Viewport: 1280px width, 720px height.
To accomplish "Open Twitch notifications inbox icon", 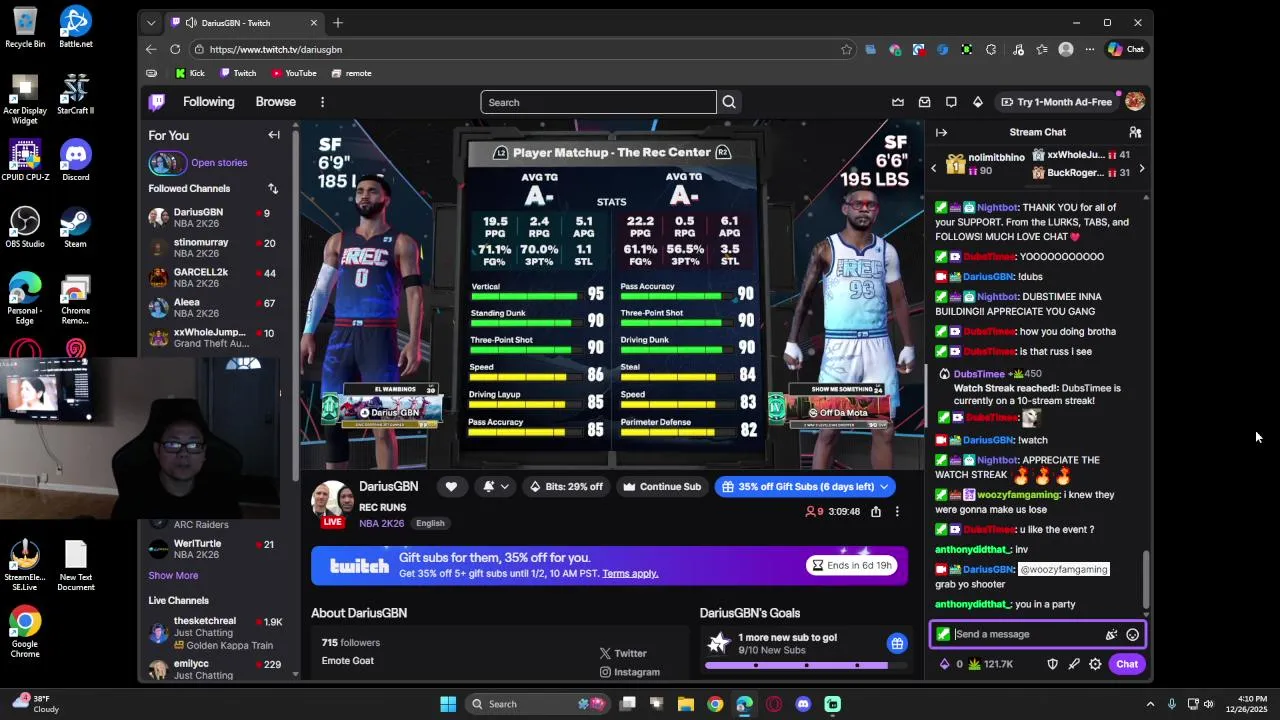I will (924, 102).
